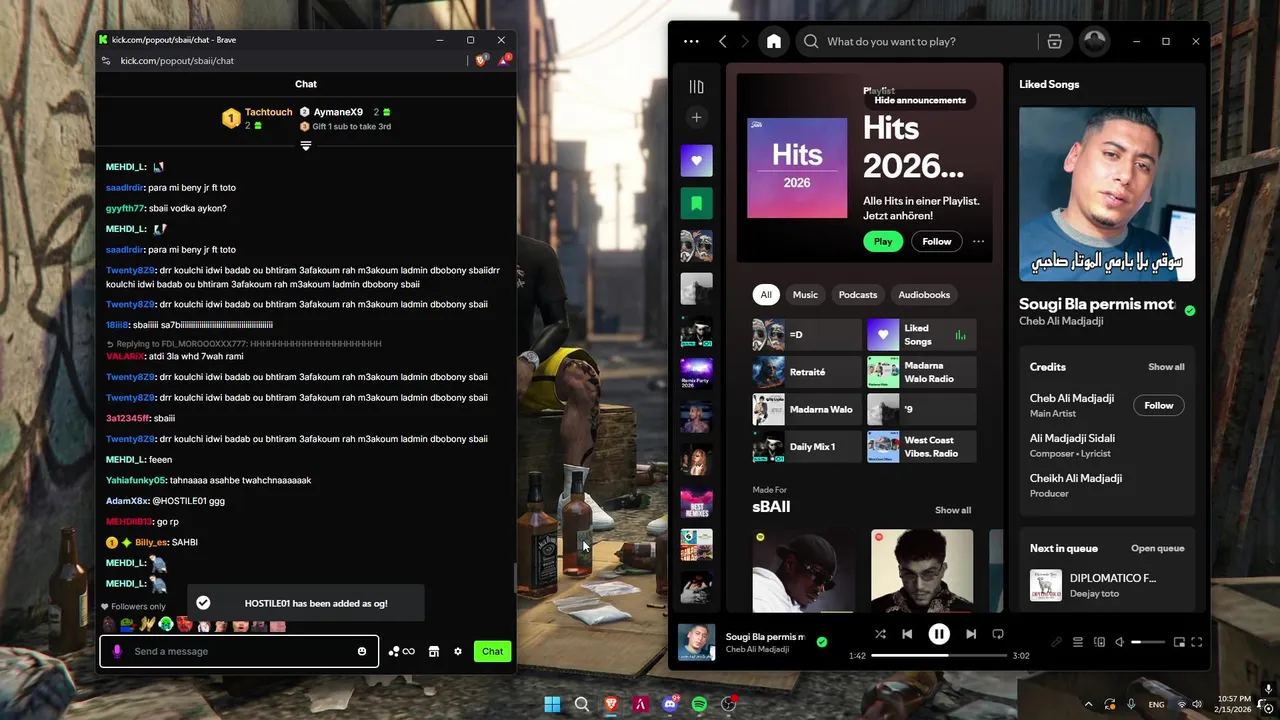Screen dimensions: 1280x720
Task: Open more options for Hits 2026 playlist
Action: pos(978,241)
